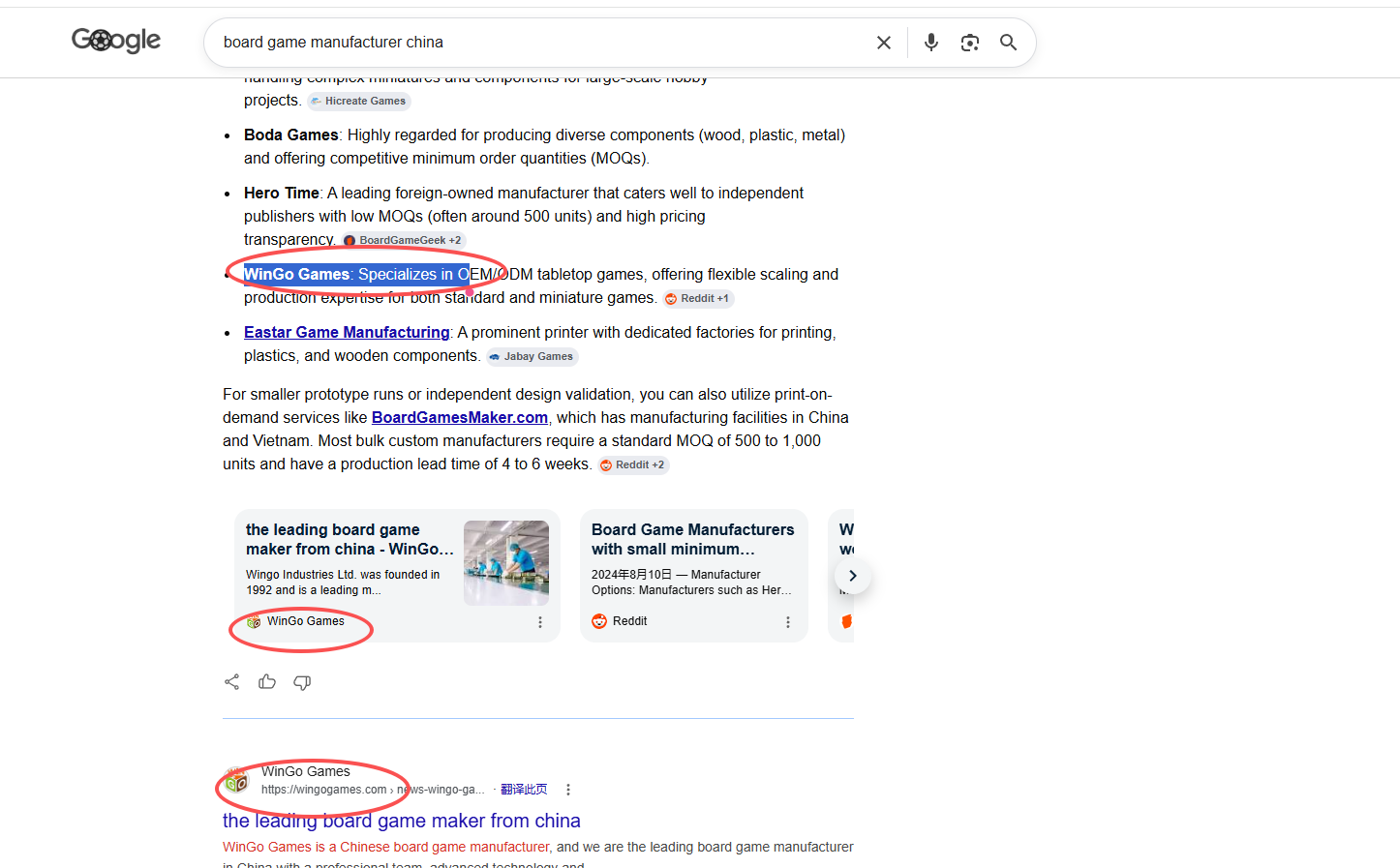This screenshot has width=1400, height=868.
Task: View the factory workers thumbnail image
Action: [x=506, y=563]
